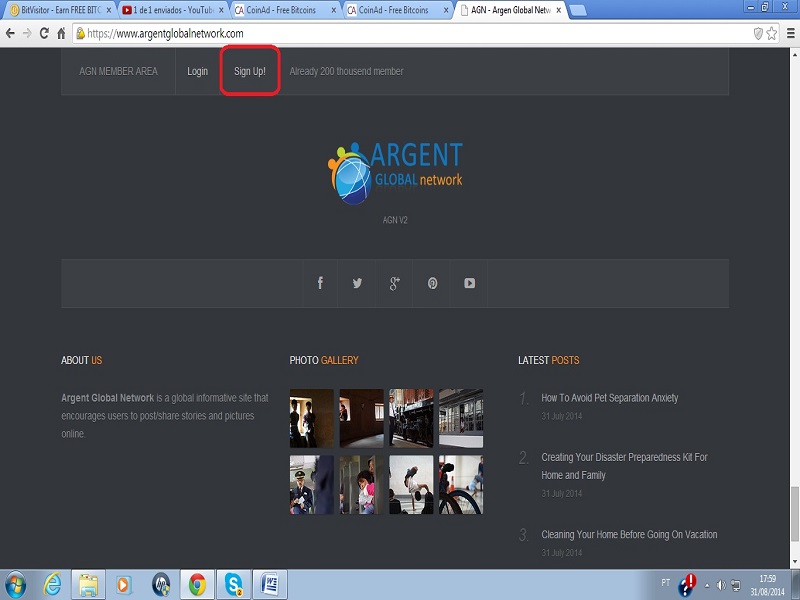Viewport: 800px width, 600px height.
Task: Open gallery photo of people by window
Action: click(312, 418)
